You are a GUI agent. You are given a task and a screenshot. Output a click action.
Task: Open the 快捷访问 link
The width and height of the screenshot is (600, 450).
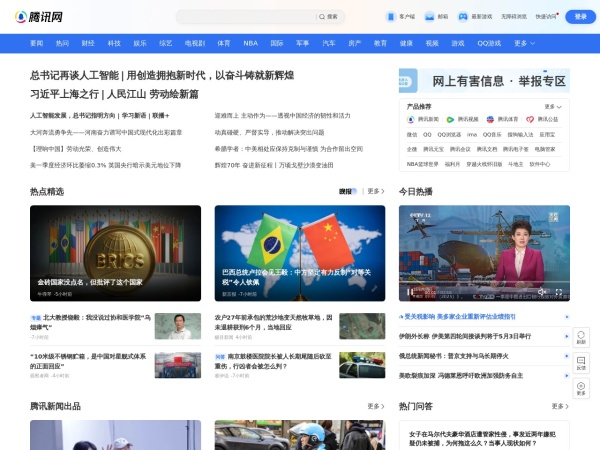tap(546, 17)
